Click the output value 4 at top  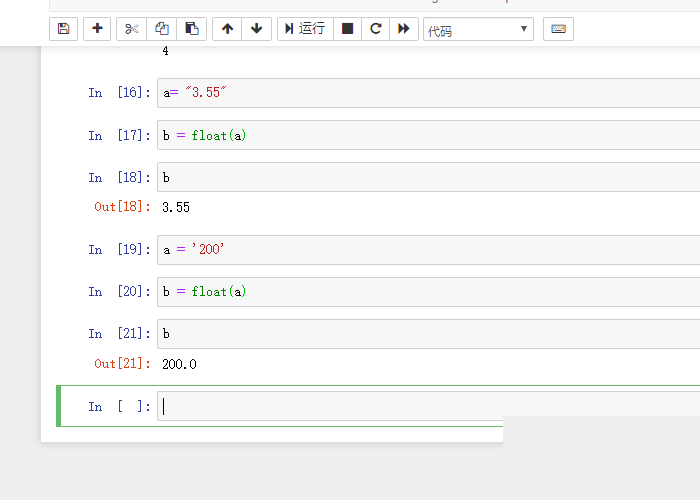click(x=166, y=51)
